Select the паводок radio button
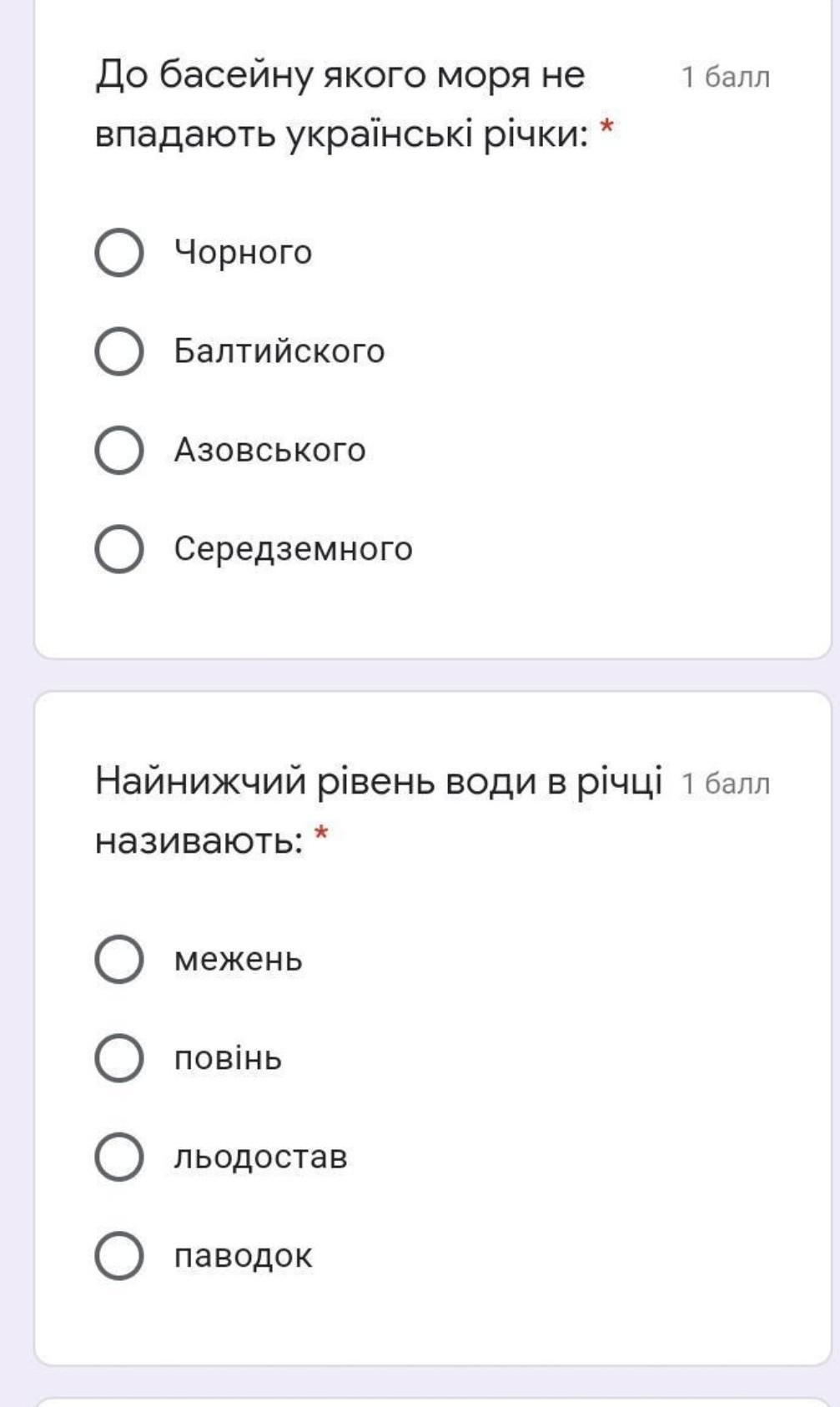Image resolution: width=840 pixels, height=1407 pixels. [x=119, y=1255]
